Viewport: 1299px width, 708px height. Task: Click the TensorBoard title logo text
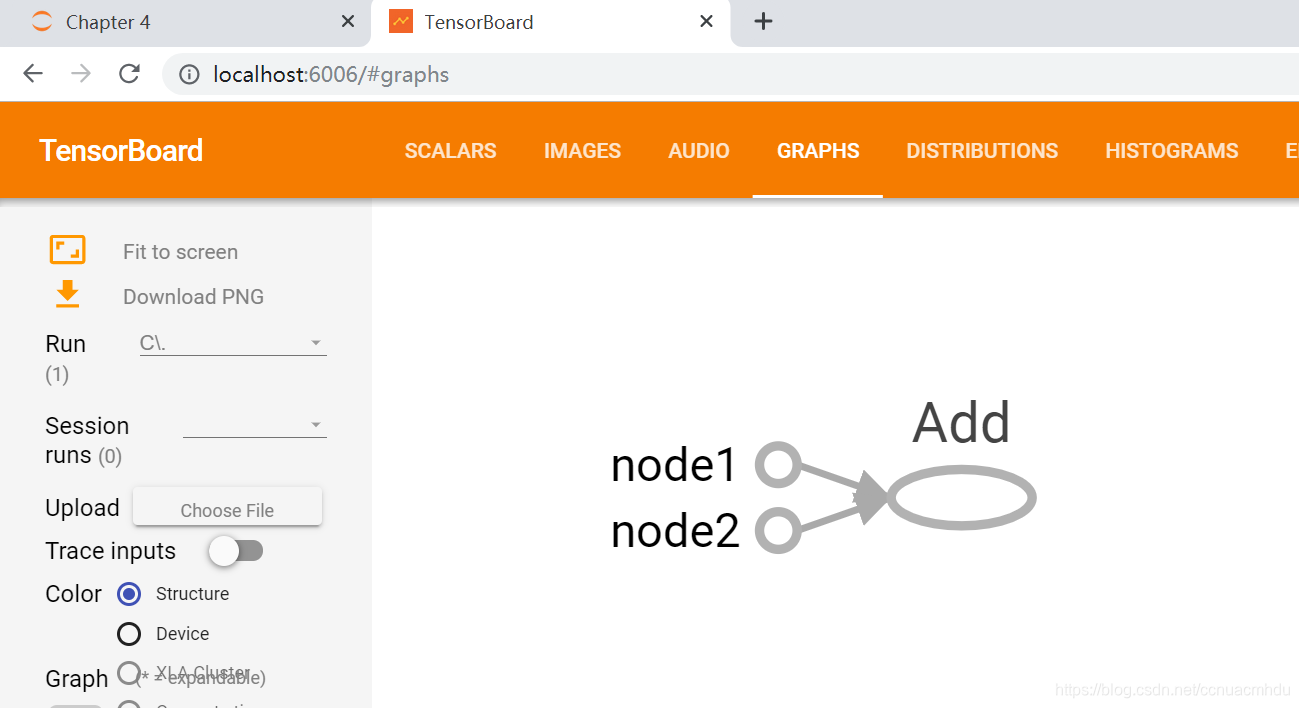click(x=121, y=151)
